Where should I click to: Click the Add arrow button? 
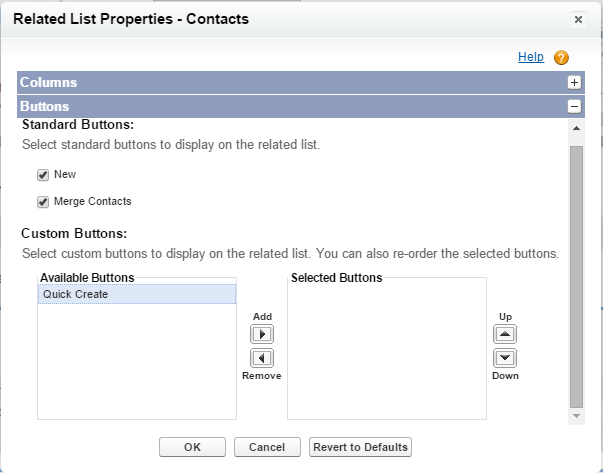click(261, 334)
